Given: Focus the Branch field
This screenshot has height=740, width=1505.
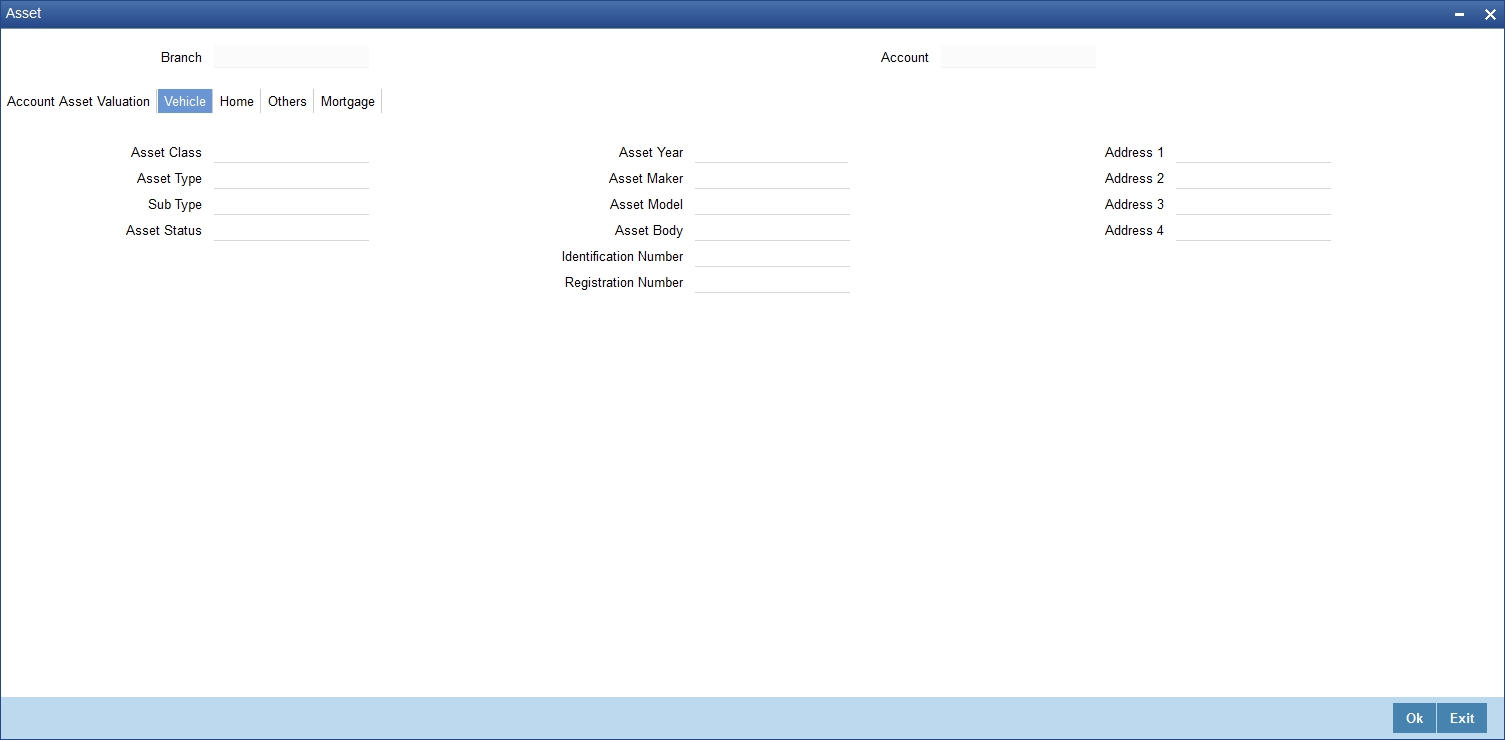Looking at the screenshot, I should (291, 57).
